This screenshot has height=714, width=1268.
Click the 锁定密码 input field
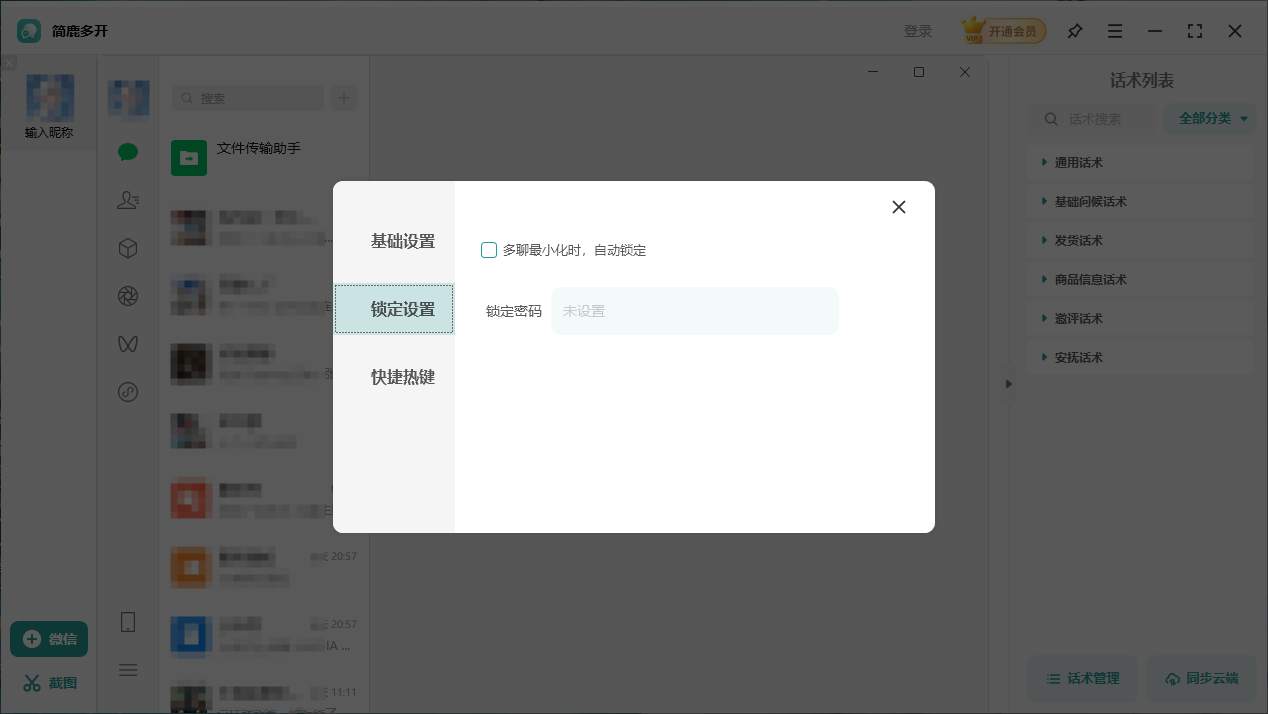tap(694, 311)
